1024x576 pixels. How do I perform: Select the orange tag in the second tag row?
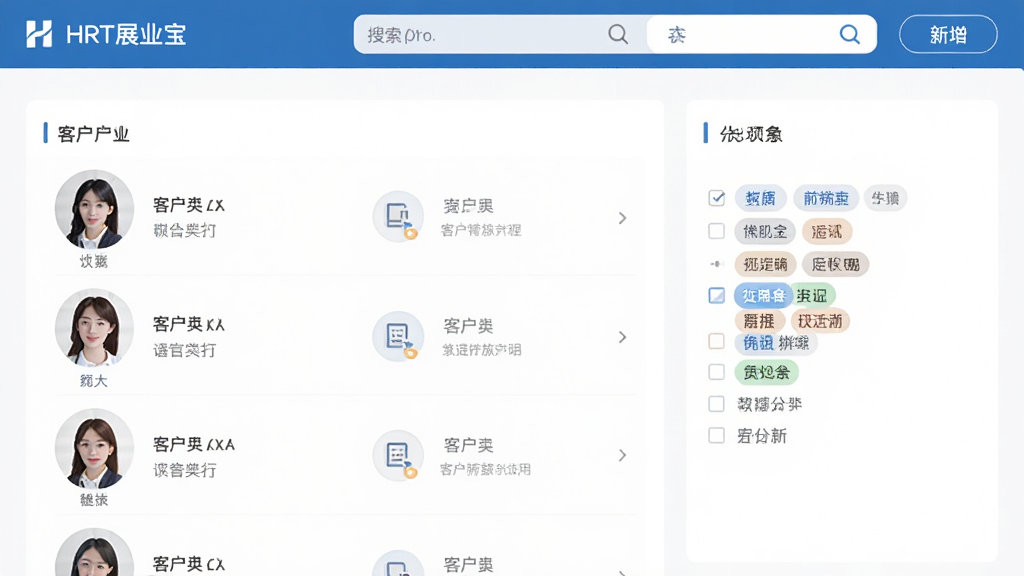coord(827,231)
